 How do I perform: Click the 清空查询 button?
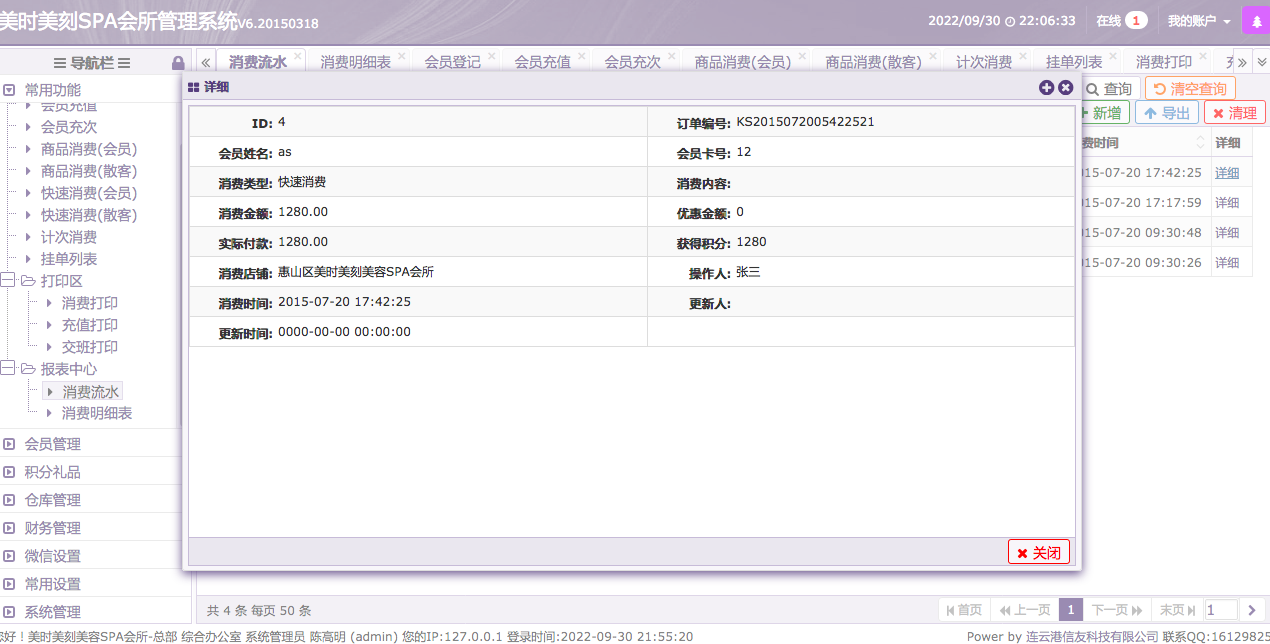(x=1190, y=89)
